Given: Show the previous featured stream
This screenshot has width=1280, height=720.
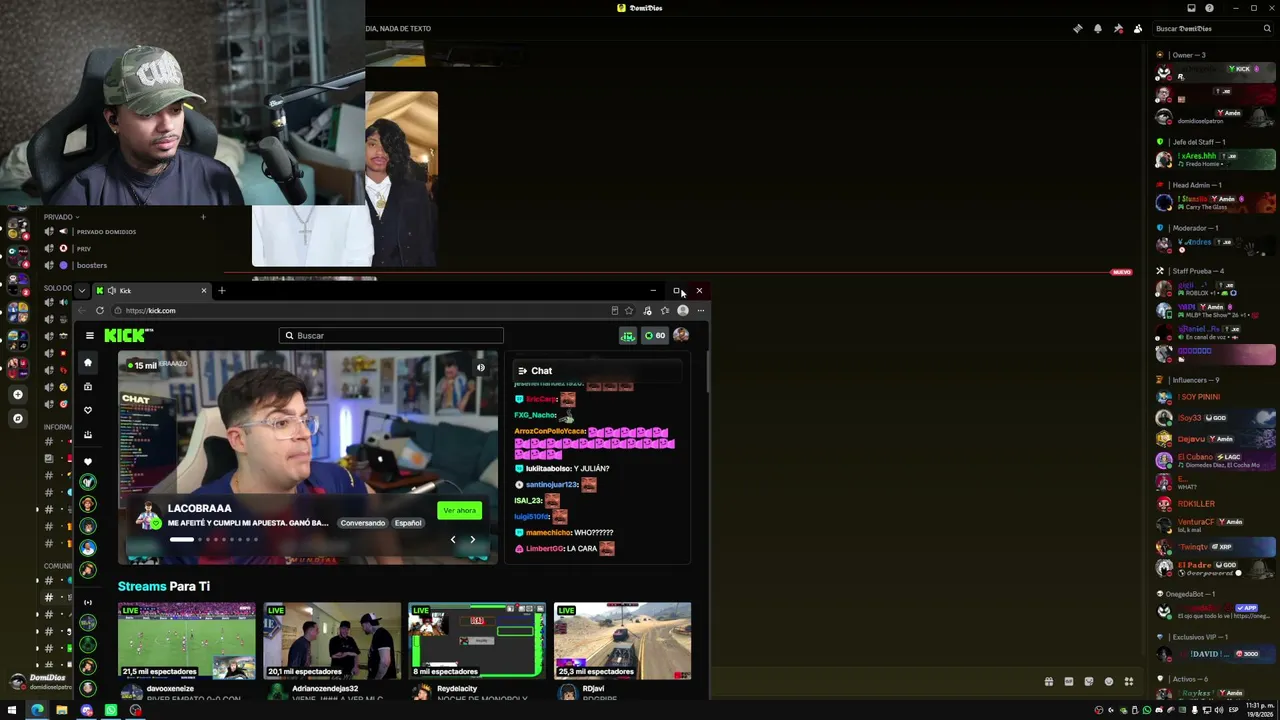Looking at the screenshot, I should [452, 540].
